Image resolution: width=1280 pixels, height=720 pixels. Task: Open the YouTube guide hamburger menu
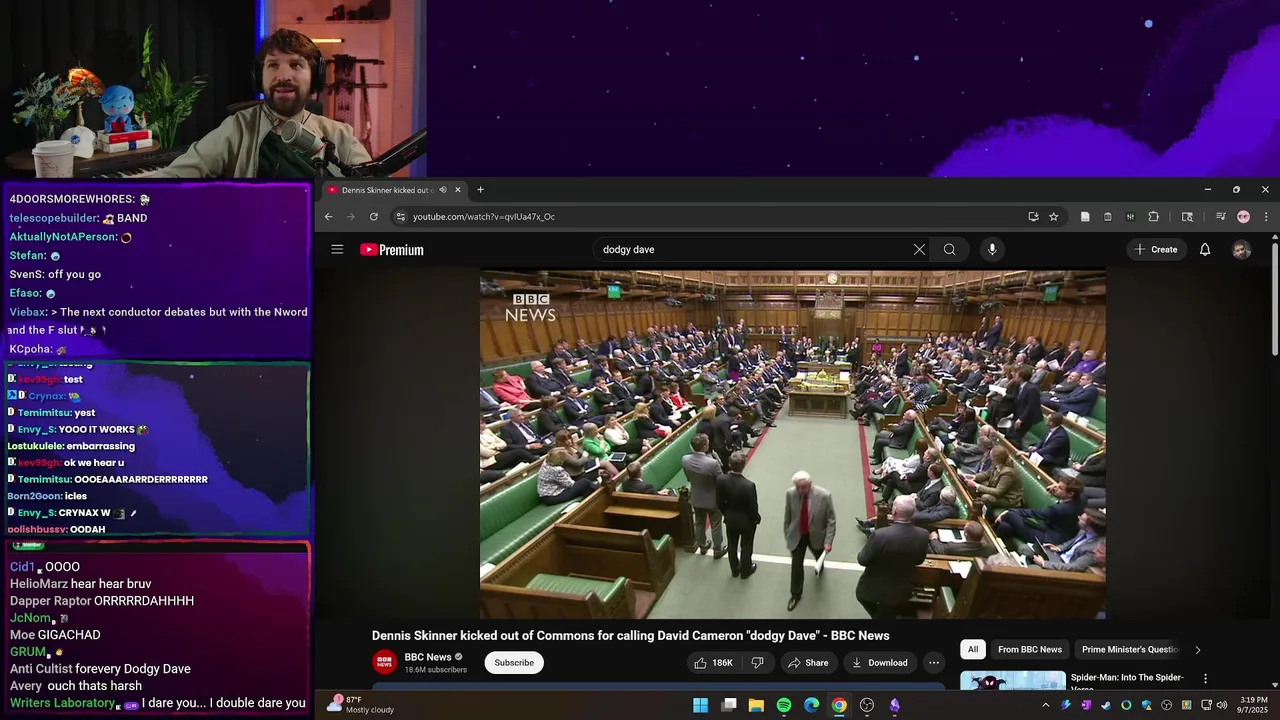[x=337, y=250]
